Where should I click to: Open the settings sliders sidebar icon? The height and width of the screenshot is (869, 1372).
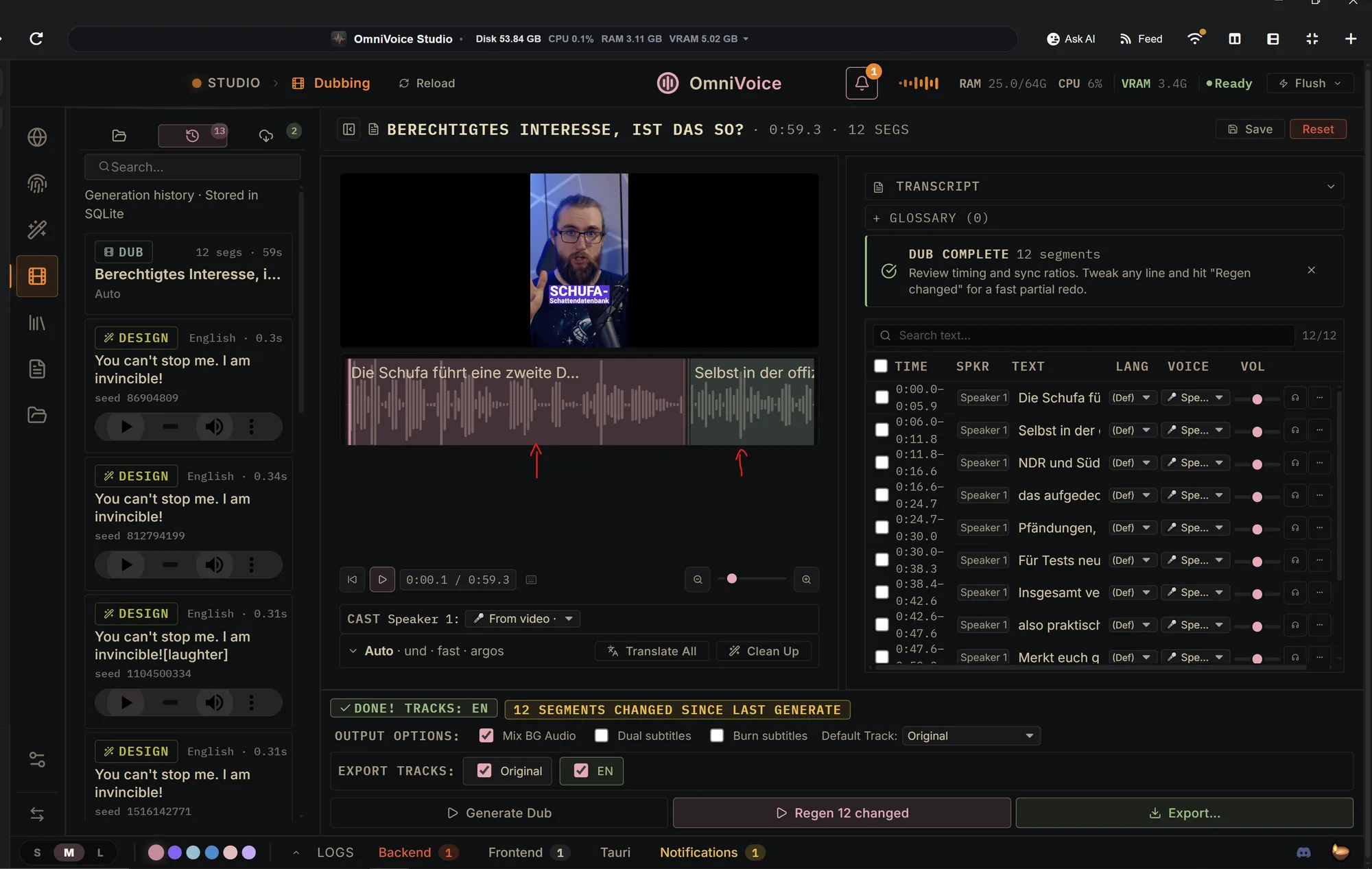pyautogui.click(x=37, y=759)
